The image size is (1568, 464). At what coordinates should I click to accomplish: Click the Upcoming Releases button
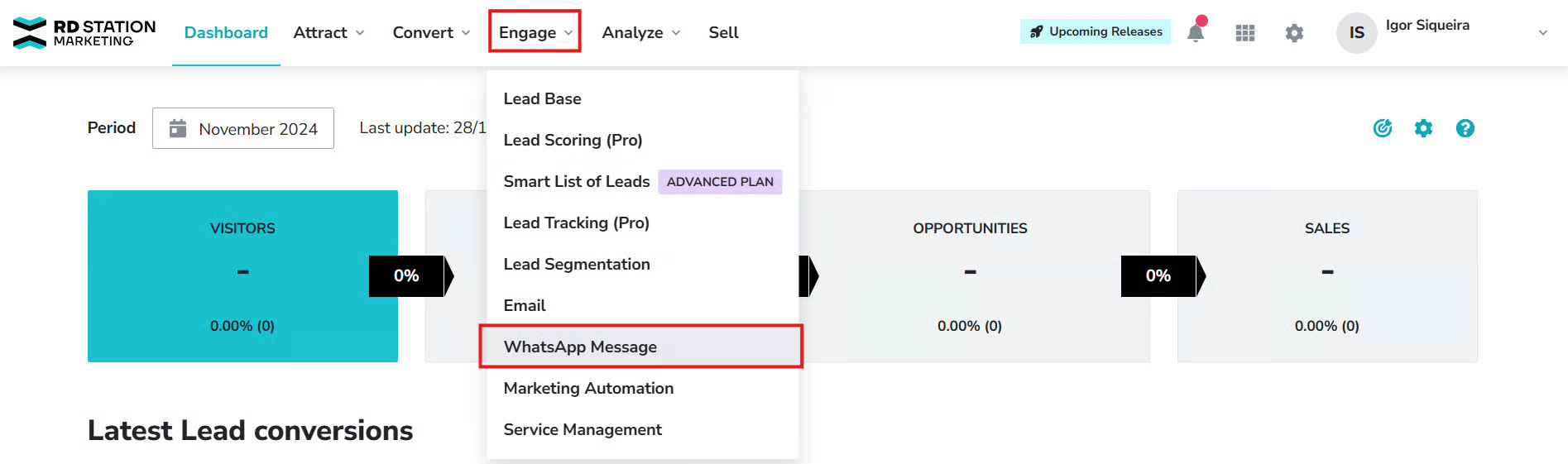coord(1095,31)
